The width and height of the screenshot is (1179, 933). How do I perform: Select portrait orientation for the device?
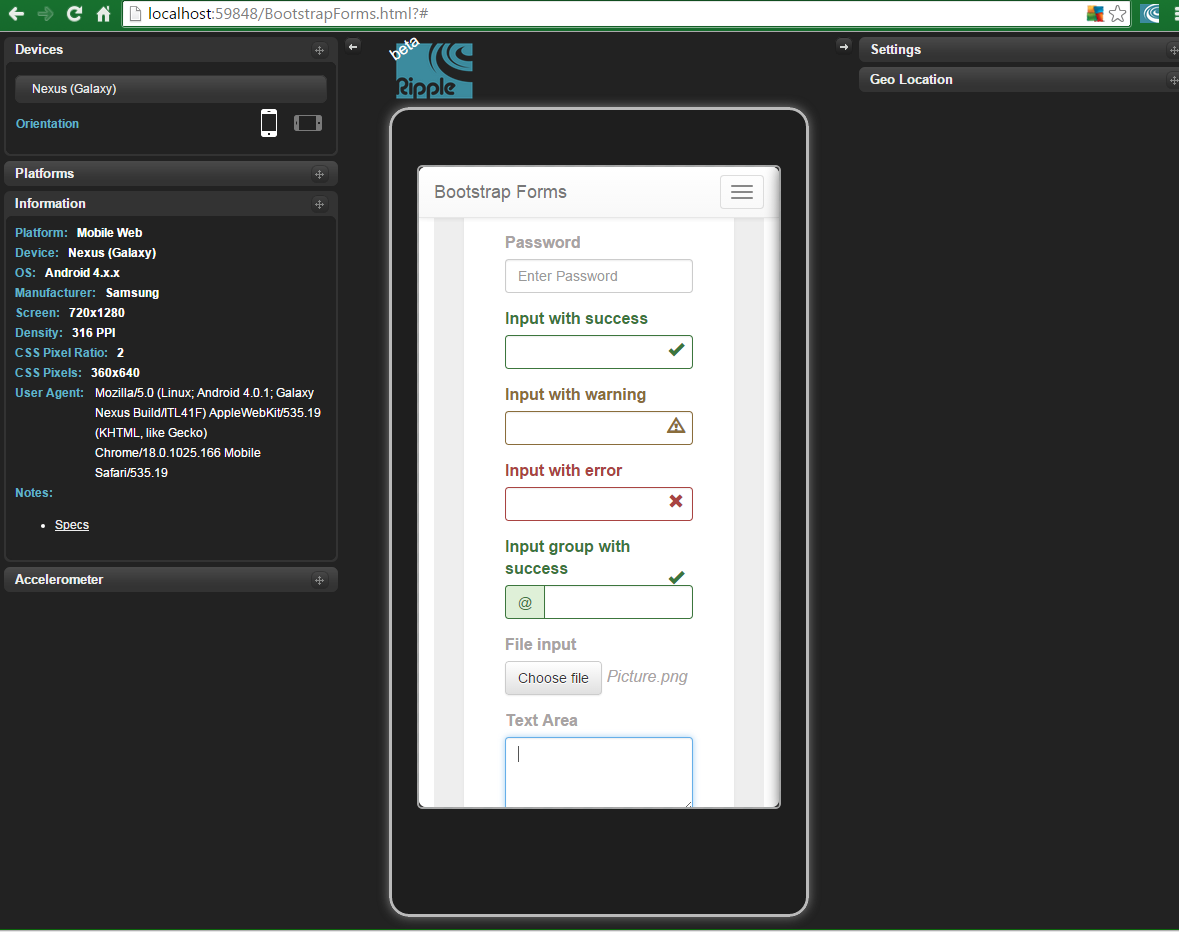click(x=268, y=122)
